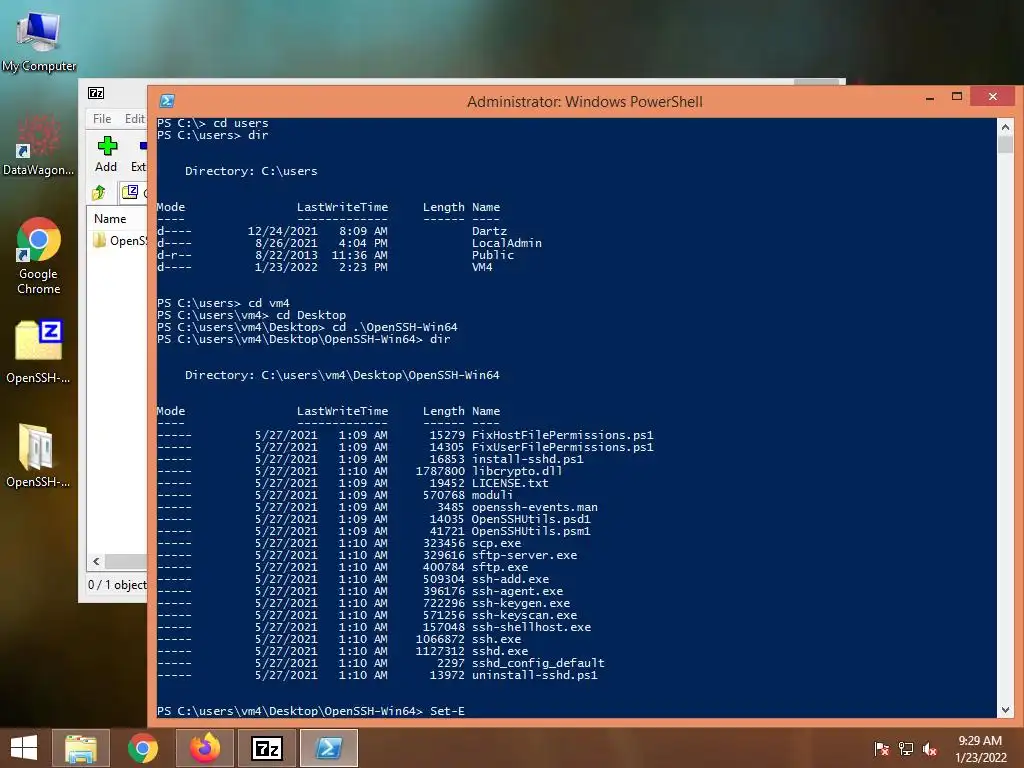Open the Edit menu in 7-Zip

[x=135, y=119]
